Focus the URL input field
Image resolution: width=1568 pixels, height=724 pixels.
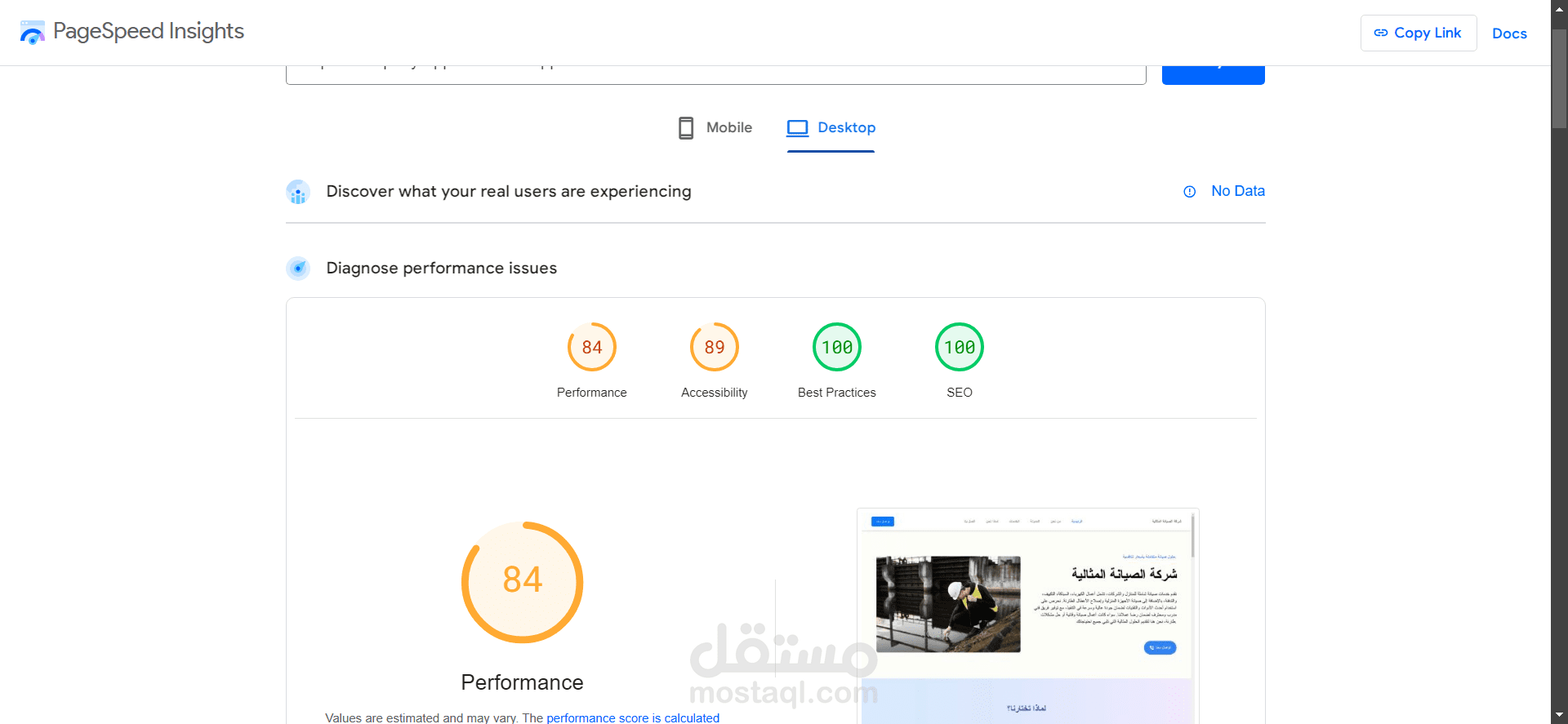point(715,74)
